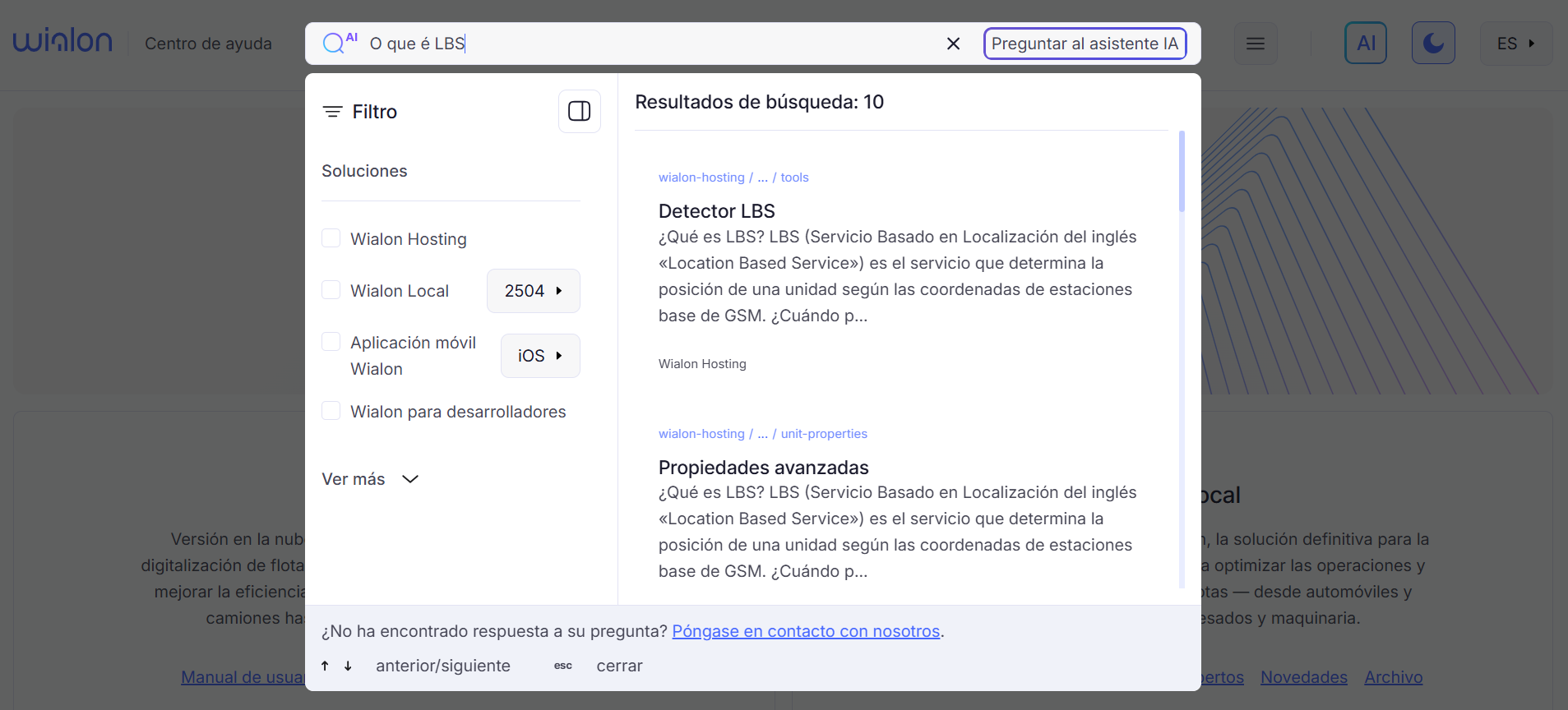Open the hamburger menu
The image size is (1568, 710).
(1256, 44)
